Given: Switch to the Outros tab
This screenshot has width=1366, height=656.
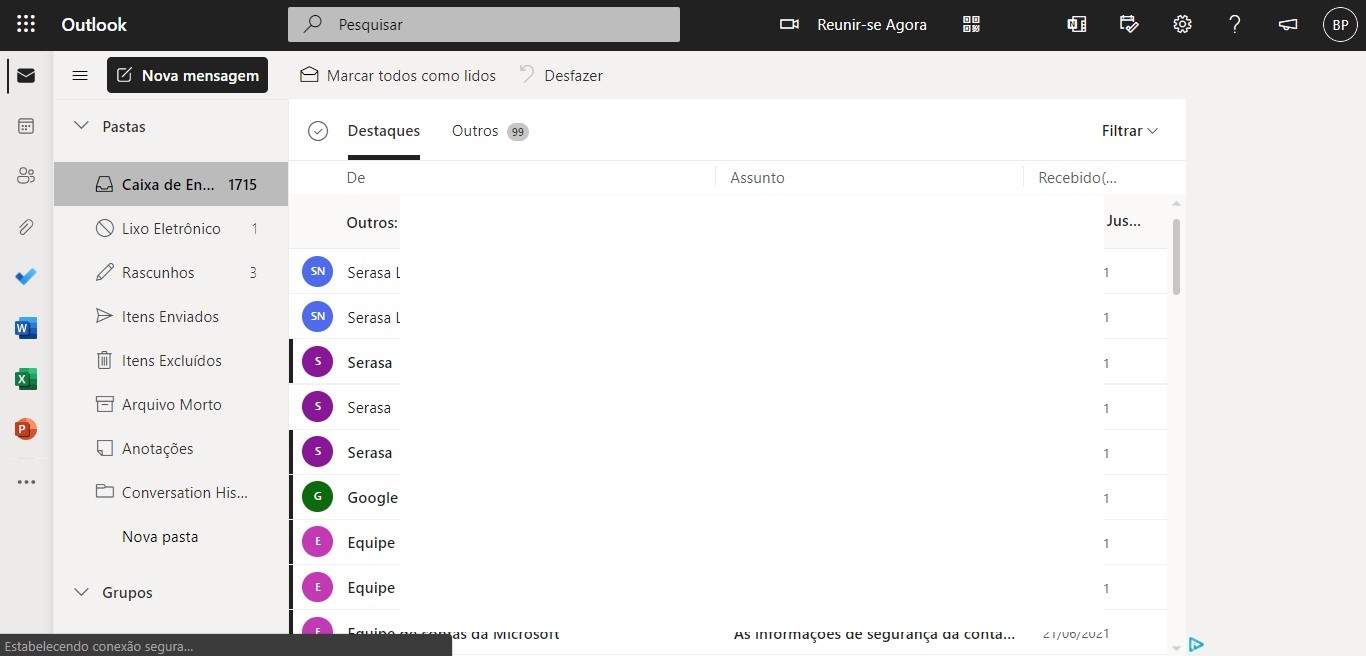Looking at the screenshot, I should (490, 131).
